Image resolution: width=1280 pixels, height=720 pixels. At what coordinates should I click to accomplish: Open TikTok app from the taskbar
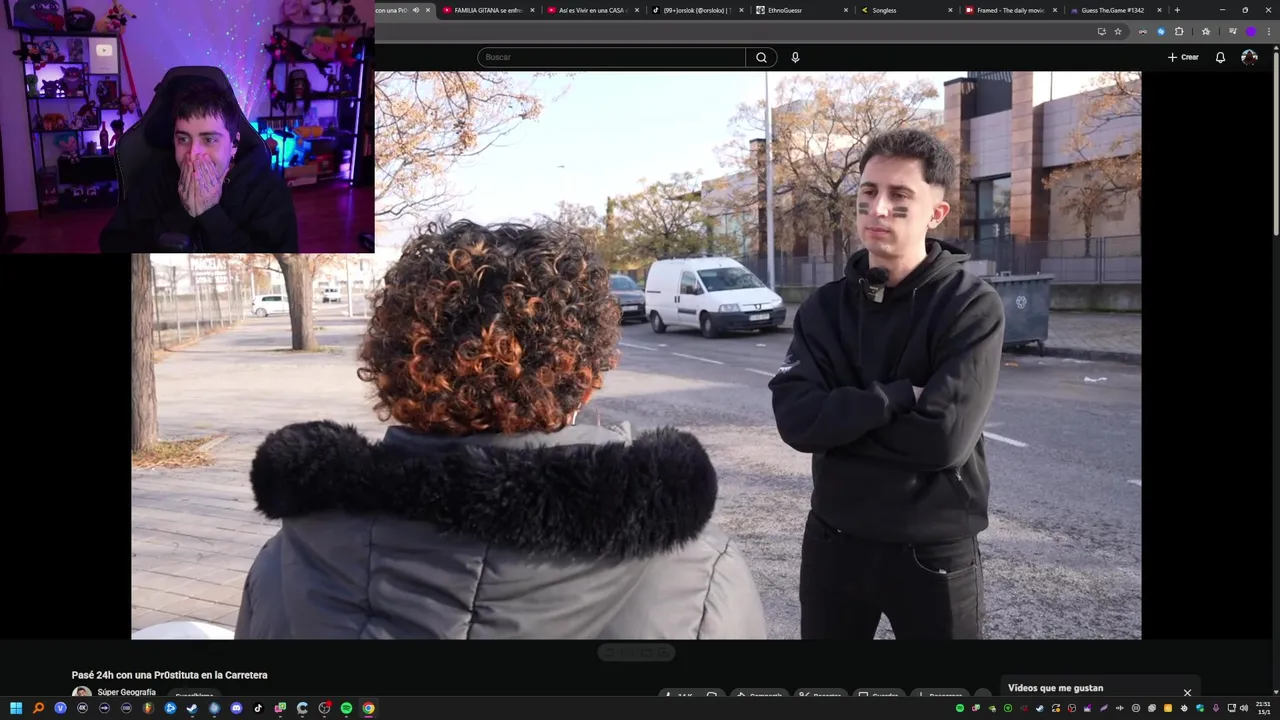pos(258,708)
